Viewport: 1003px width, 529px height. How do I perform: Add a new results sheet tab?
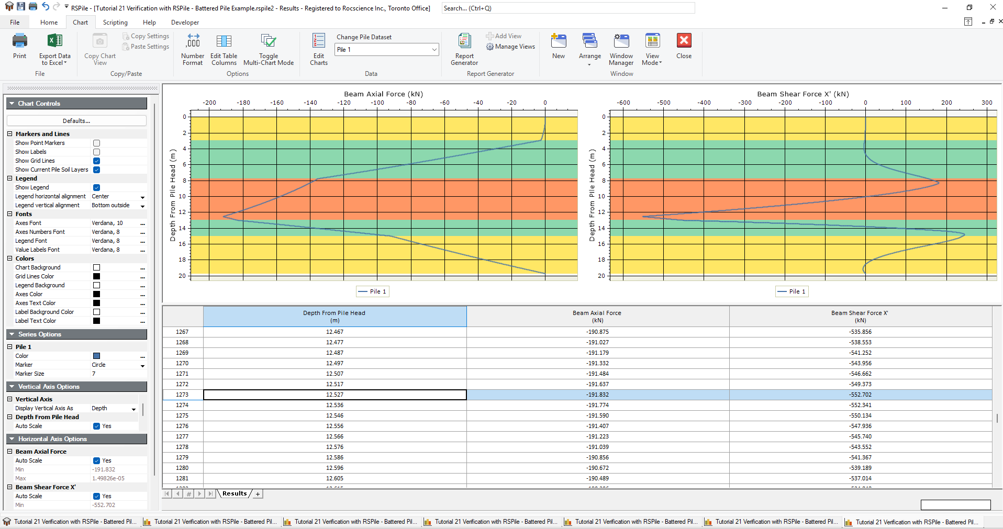point(258,494)
